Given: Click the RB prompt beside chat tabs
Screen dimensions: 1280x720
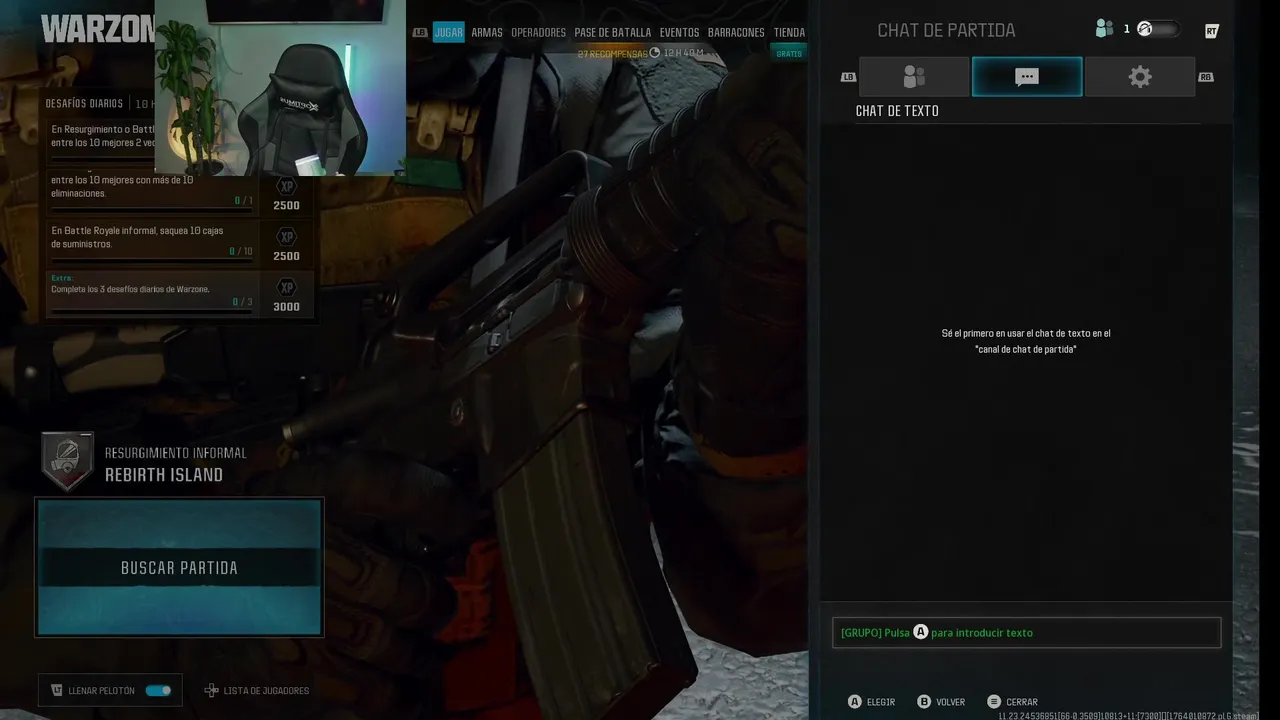Looking at the screenshot, I should pyautogui.click(x=1206, y=77).
